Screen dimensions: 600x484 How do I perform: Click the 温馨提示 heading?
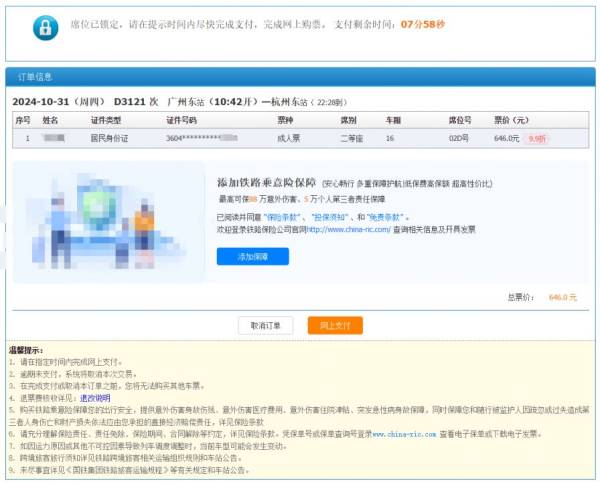tap(26, 350)
